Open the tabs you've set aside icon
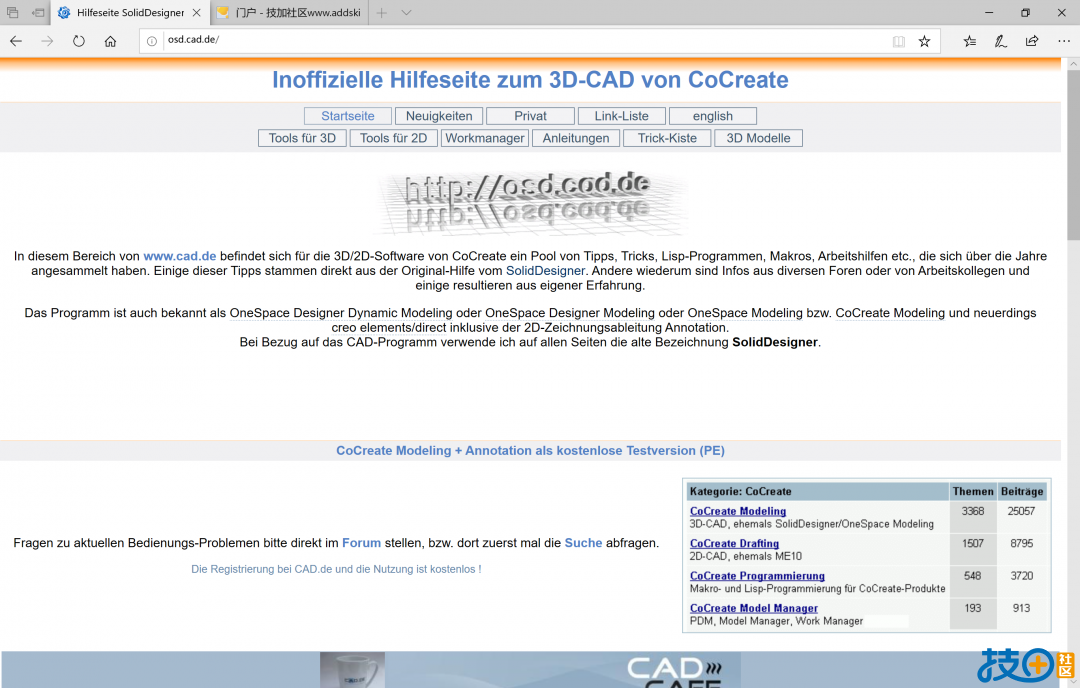This screenshot has height=688, width=1080. click(x=12, y=12)
